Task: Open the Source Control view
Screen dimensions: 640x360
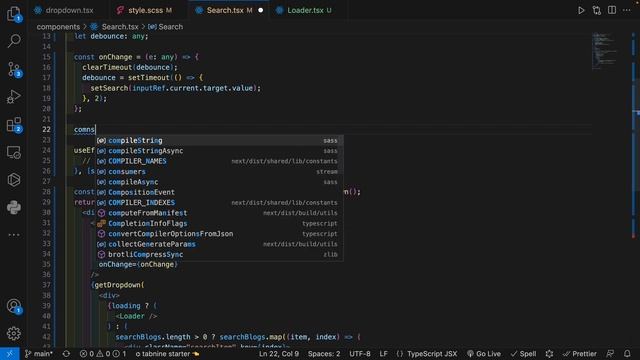Action: [x=14, y=69]
